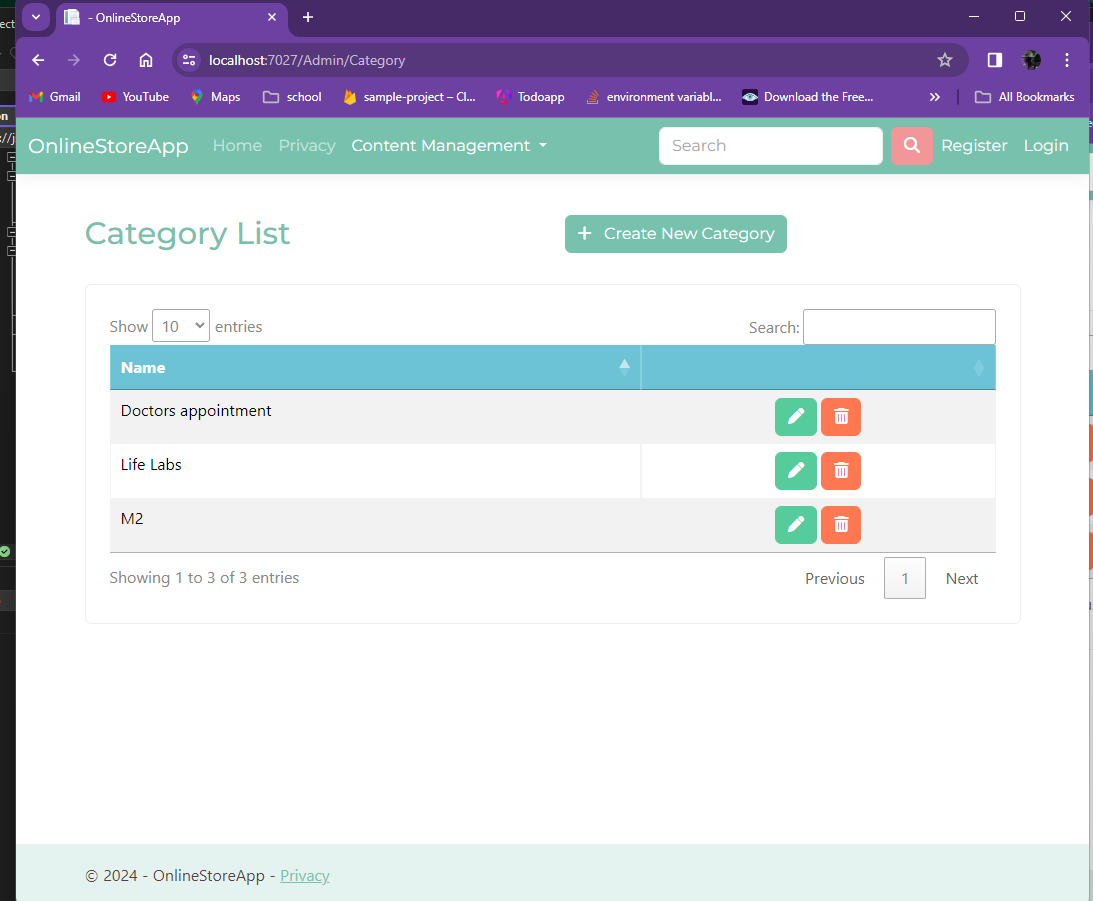
Task: Click into the table Search filter field
Action: point(899,327)
